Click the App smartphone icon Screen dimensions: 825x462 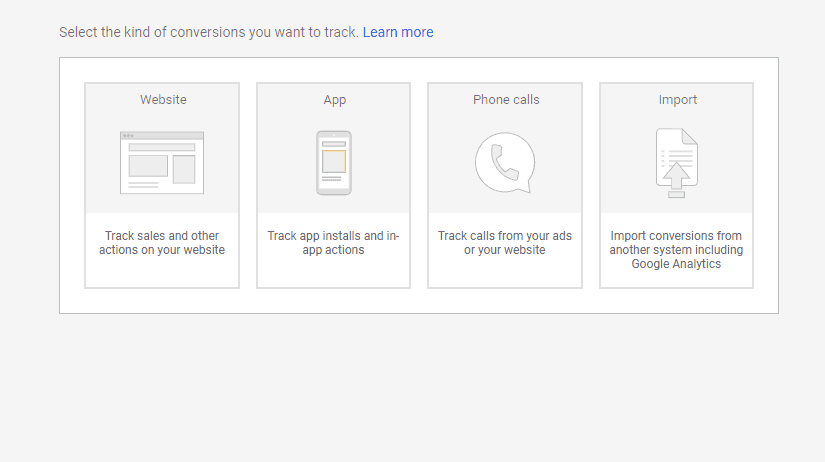(x=333, y=163)
